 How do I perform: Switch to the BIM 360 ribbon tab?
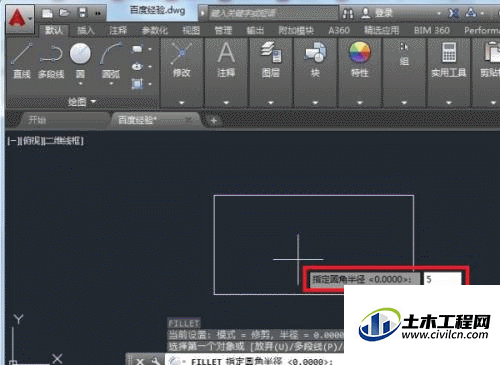[432, 31]
